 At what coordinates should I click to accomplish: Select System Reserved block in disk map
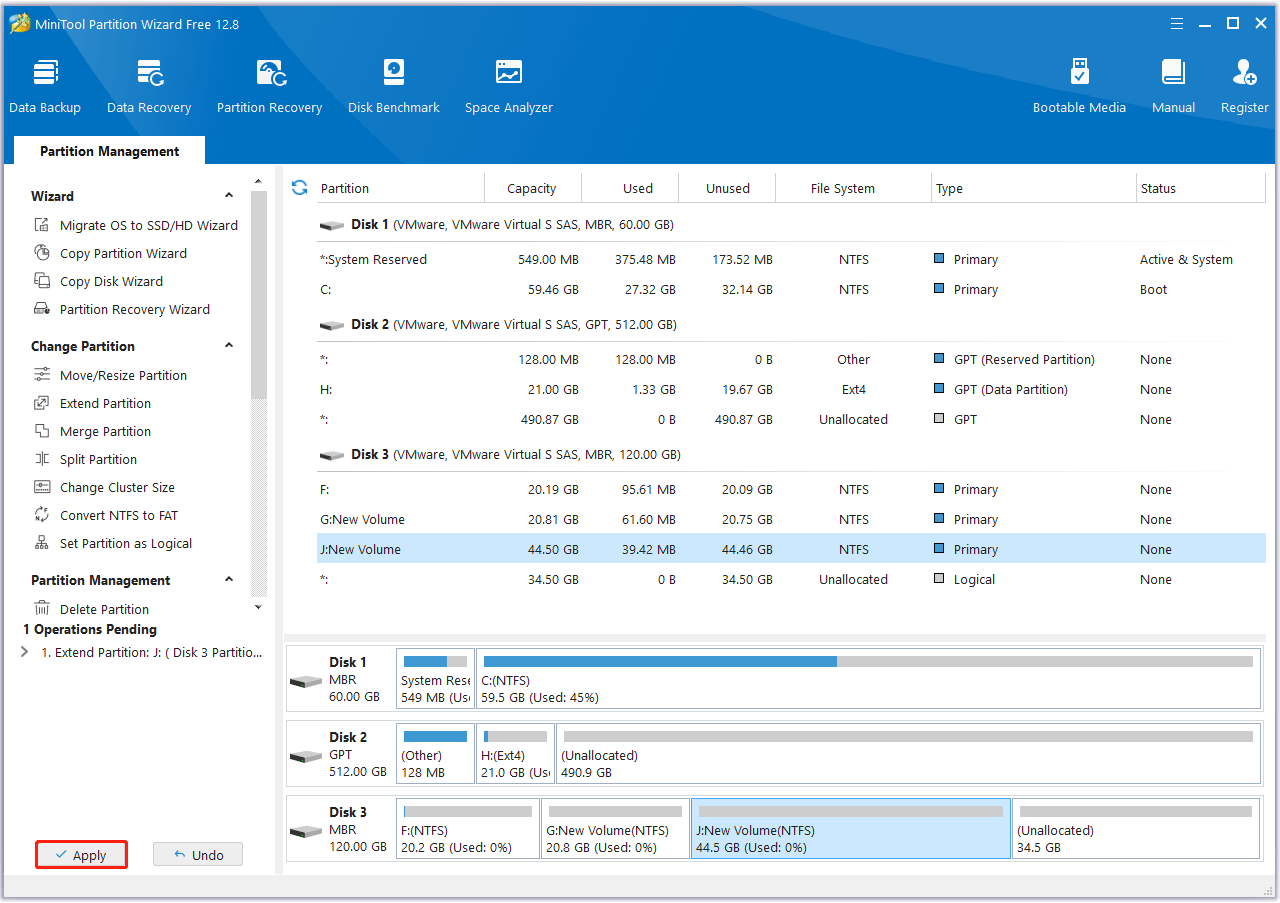435,679
